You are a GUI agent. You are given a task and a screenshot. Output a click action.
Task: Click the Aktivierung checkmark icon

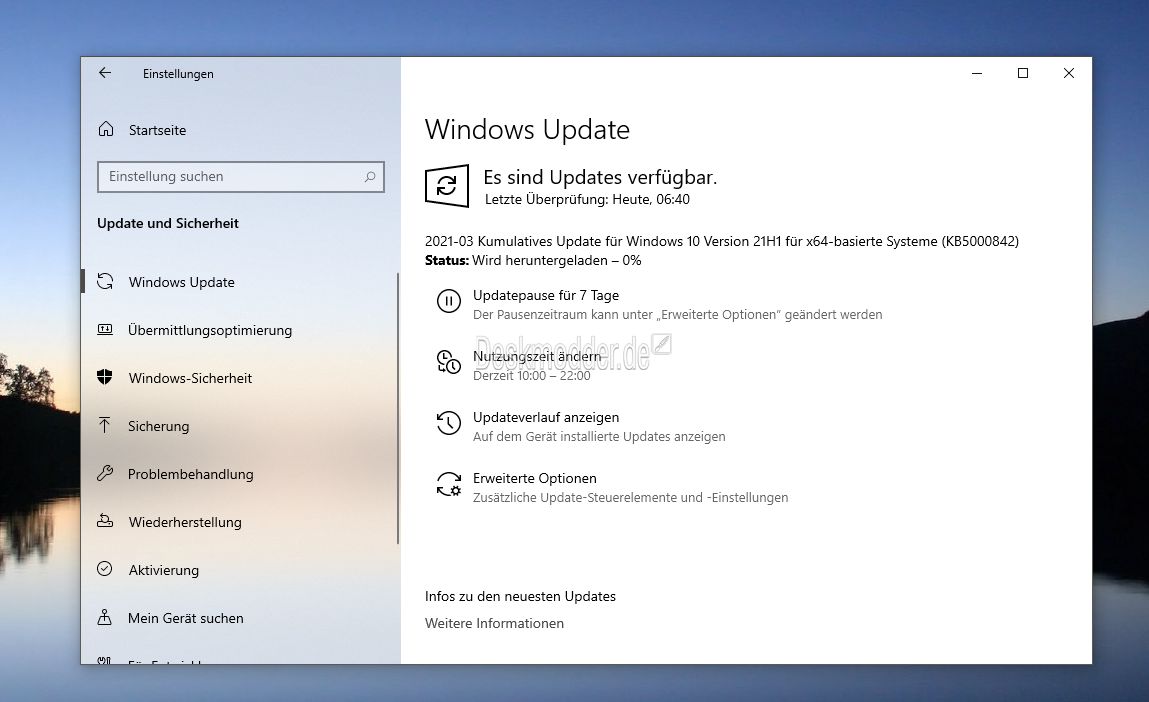(x=105, y=569)
